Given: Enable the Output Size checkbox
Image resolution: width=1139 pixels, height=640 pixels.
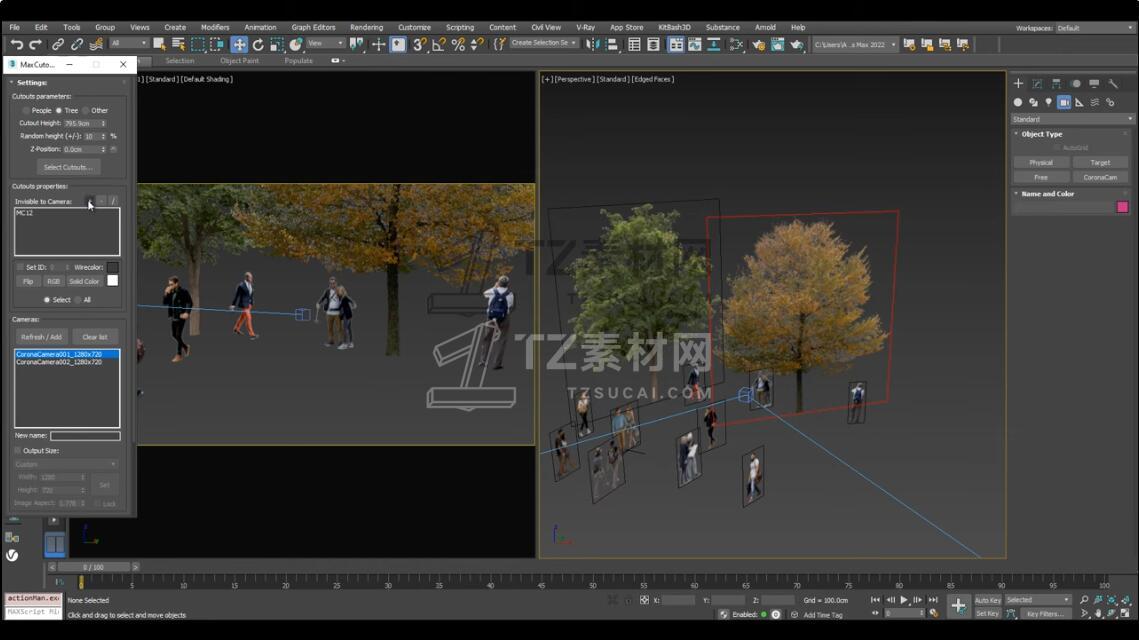Looking at the screenshot, I should click(x=18, y=451).
